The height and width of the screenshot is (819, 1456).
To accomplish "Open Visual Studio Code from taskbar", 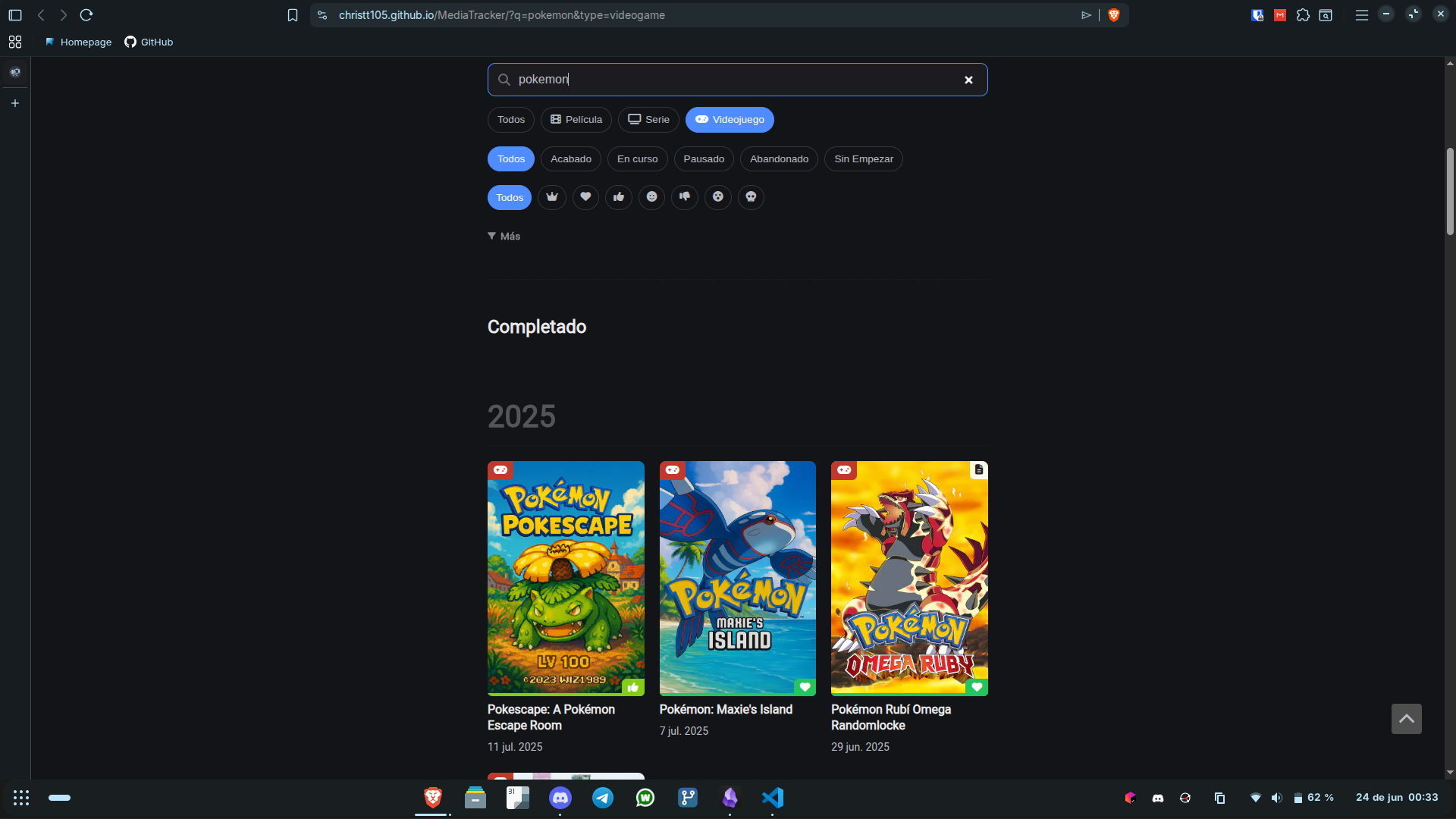I will tap(773, 798).
